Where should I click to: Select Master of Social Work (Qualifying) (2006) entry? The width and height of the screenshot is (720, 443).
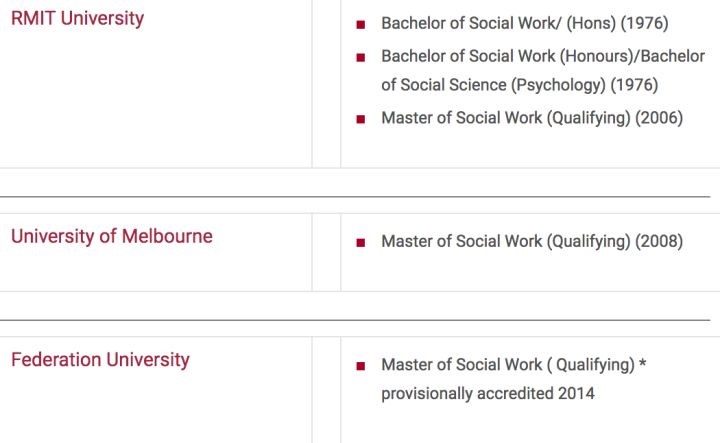tap(532, 118)
